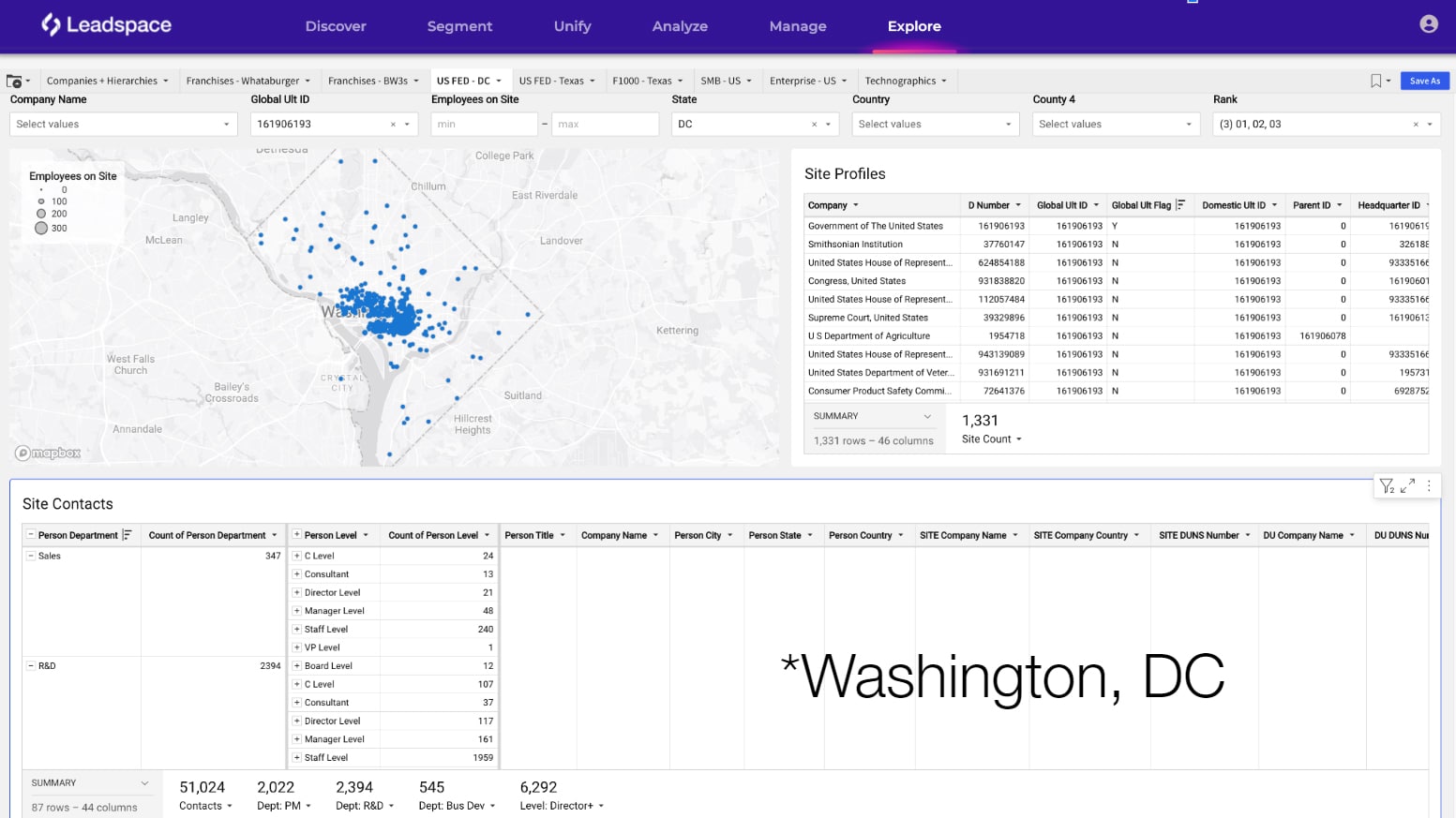Image resolution: width=1456 pixels, height=818 pixels.
Task: Expand Sales Staff Level row
Action: [296, 630]
